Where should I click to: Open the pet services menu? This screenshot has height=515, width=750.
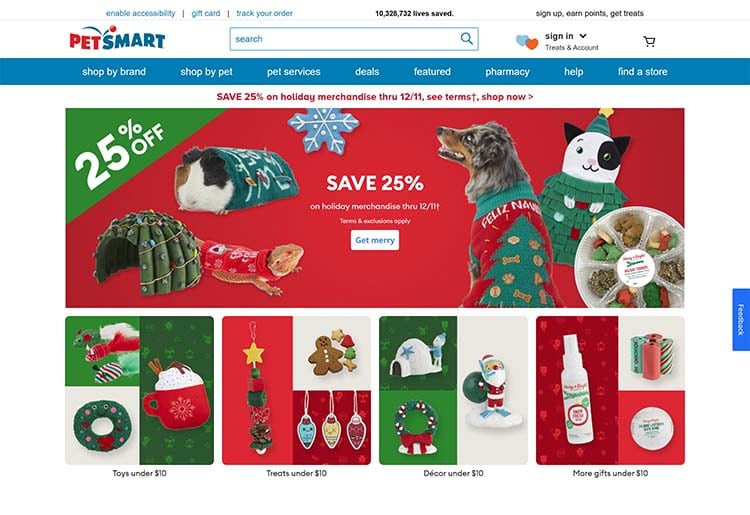[294, 72]
